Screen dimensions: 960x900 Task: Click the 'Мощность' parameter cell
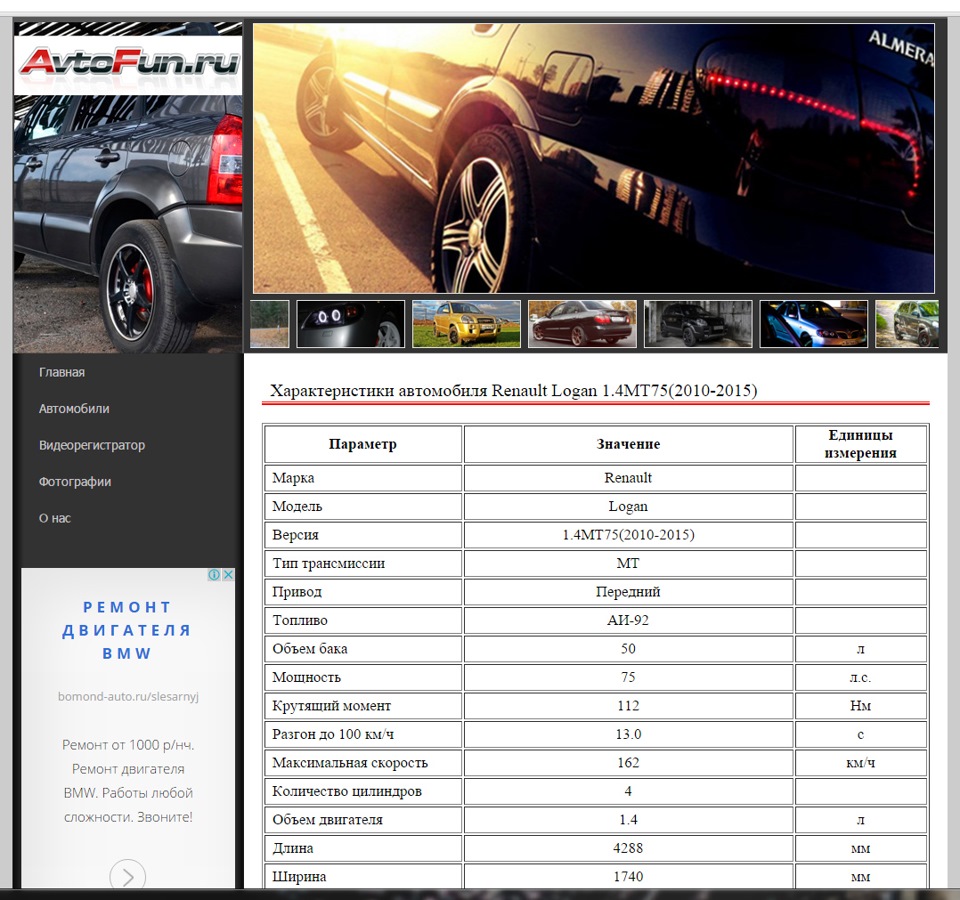click(x=362, y=678)
